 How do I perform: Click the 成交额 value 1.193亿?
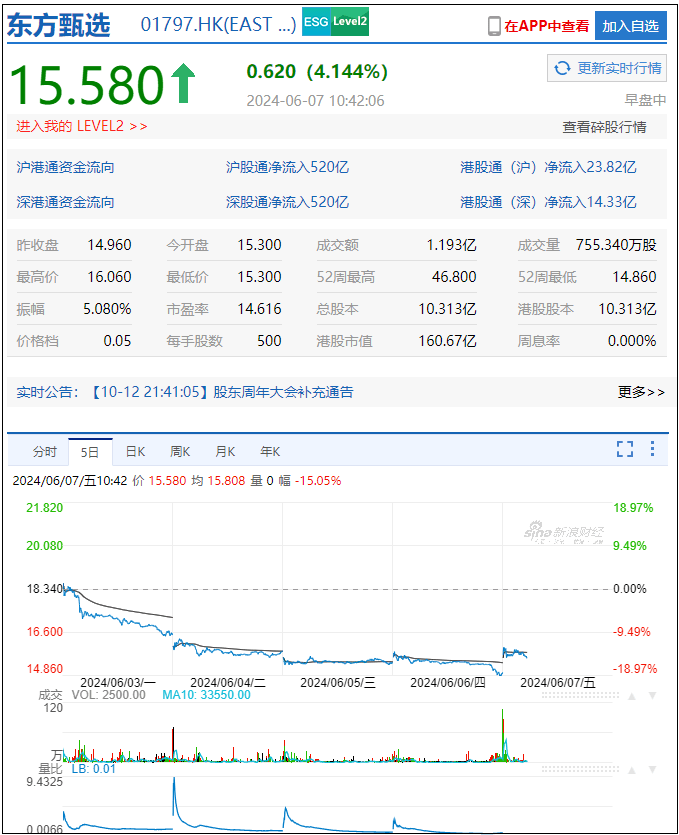pos(452,245)
